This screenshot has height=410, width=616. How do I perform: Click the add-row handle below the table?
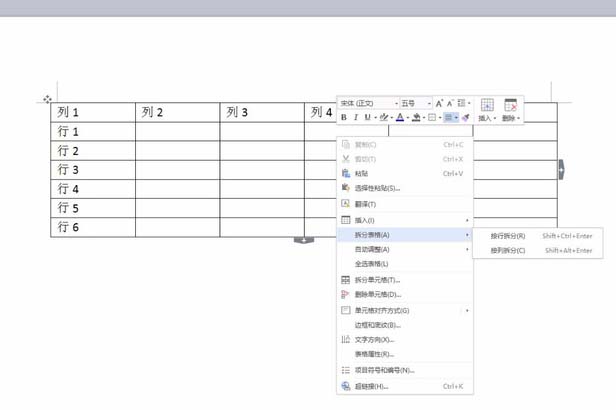[x=304, y=240]
